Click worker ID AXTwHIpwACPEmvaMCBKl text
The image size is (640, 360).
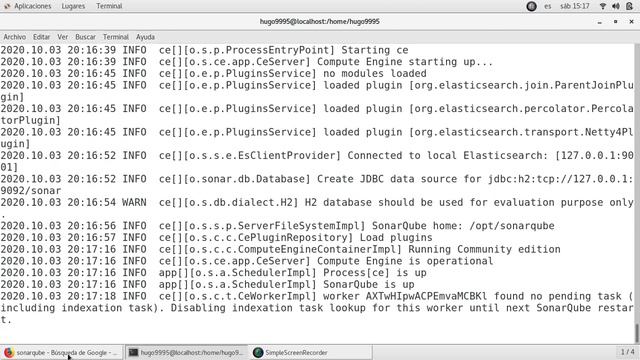click(x=427, y=296)
